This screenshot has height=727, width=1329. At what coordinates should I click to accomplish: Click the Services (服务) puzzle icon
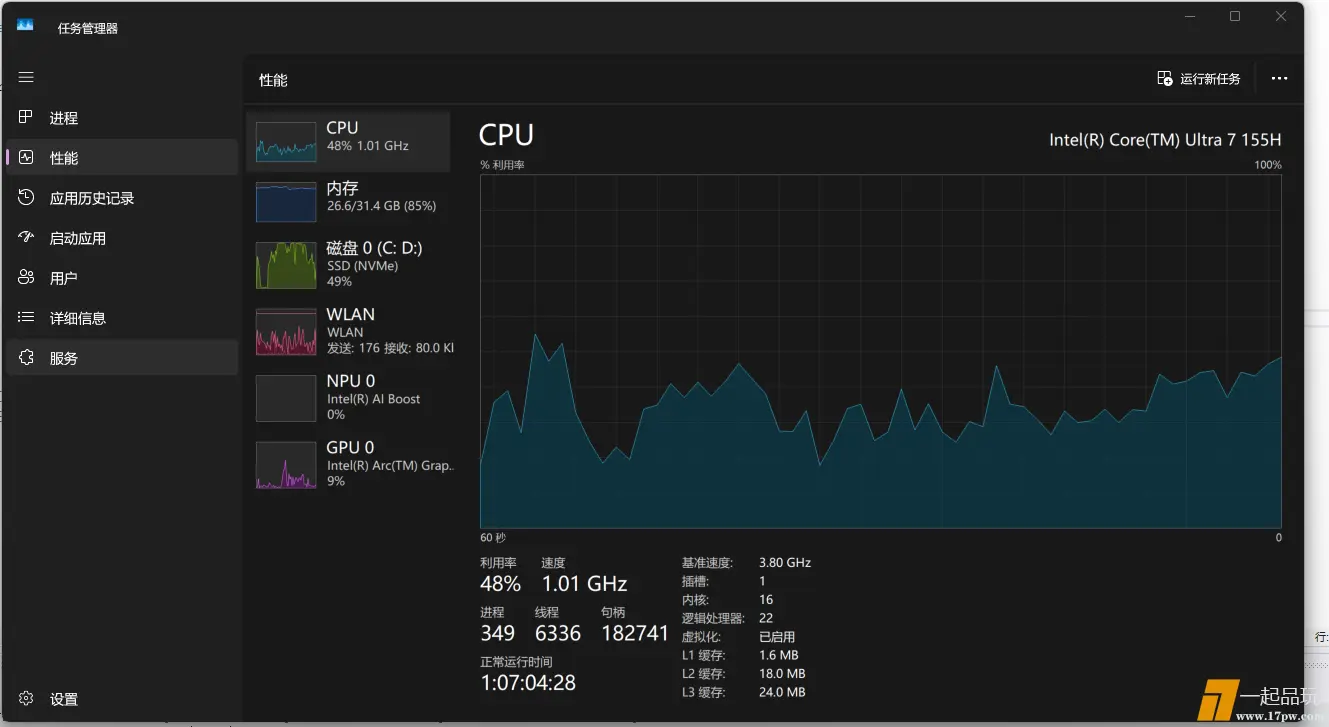coord(26,357)
